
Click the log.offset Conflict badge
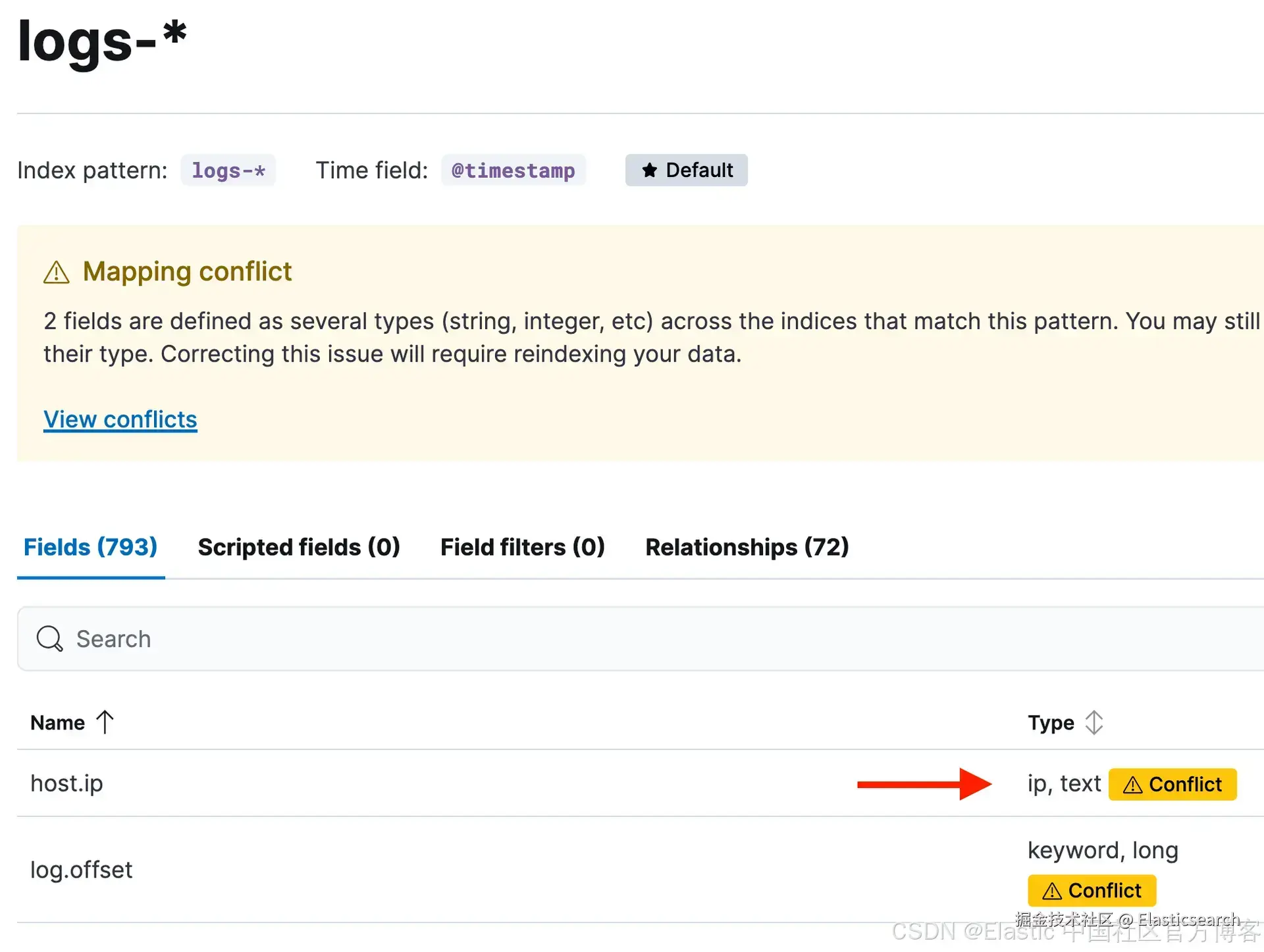point(1092,891)
